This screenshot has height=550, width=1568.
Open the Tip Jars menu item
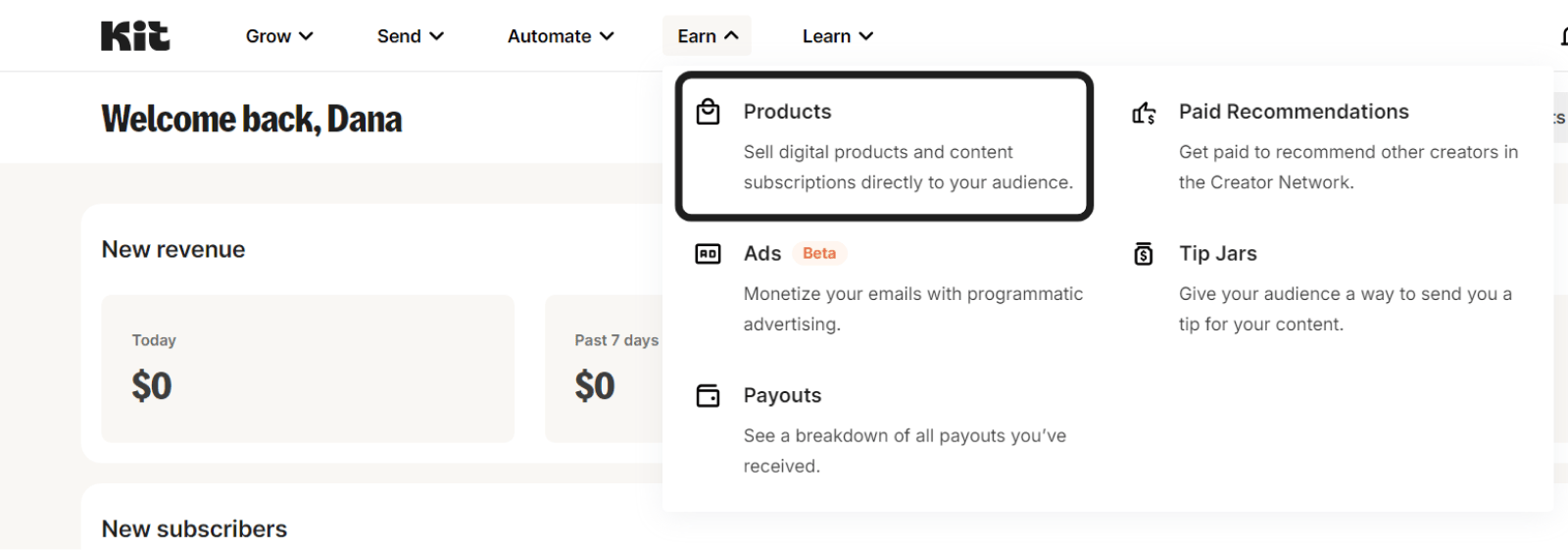click(x=1217, y=253)
